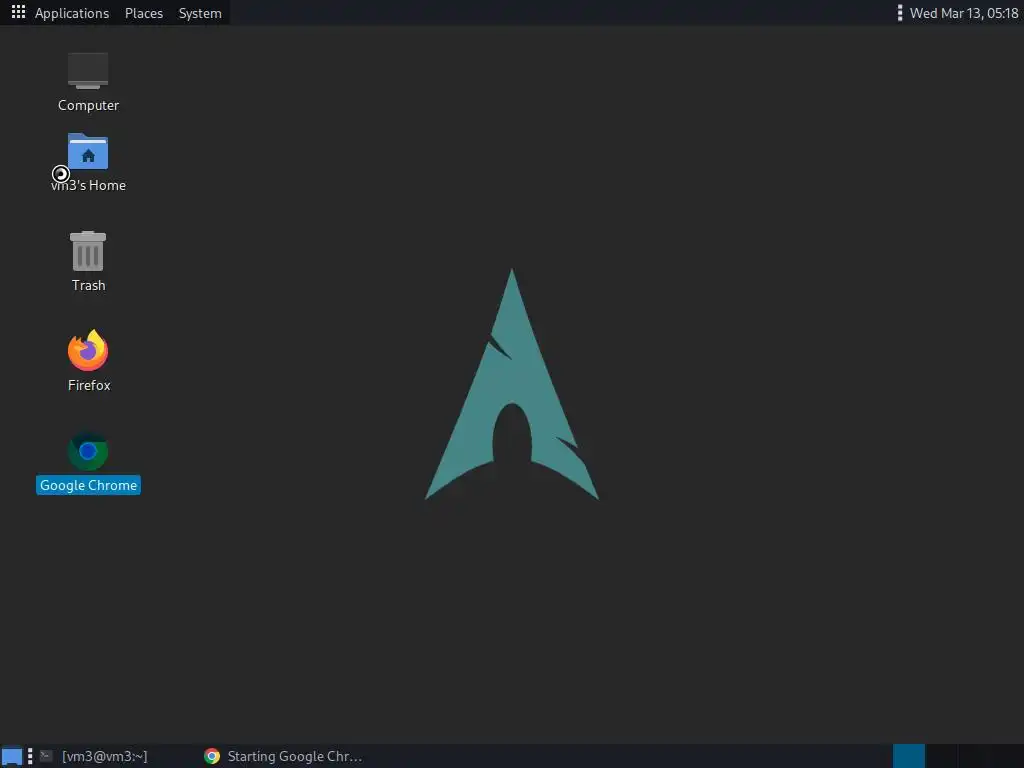
Task: Click the grid icon beside Applications
Action: 18,12
